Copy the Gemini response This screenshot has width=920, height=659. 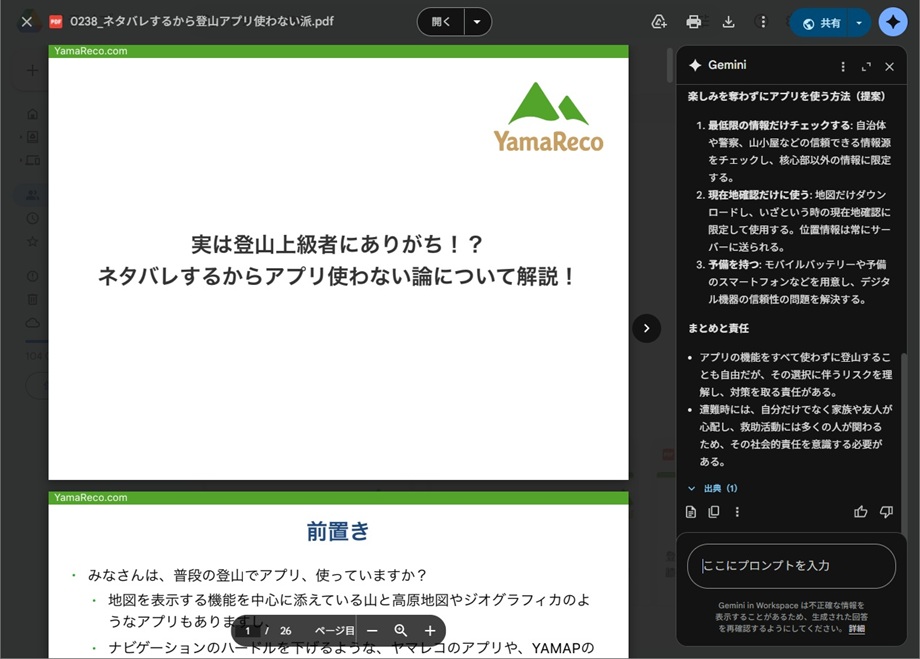click(x=714, y=512)
